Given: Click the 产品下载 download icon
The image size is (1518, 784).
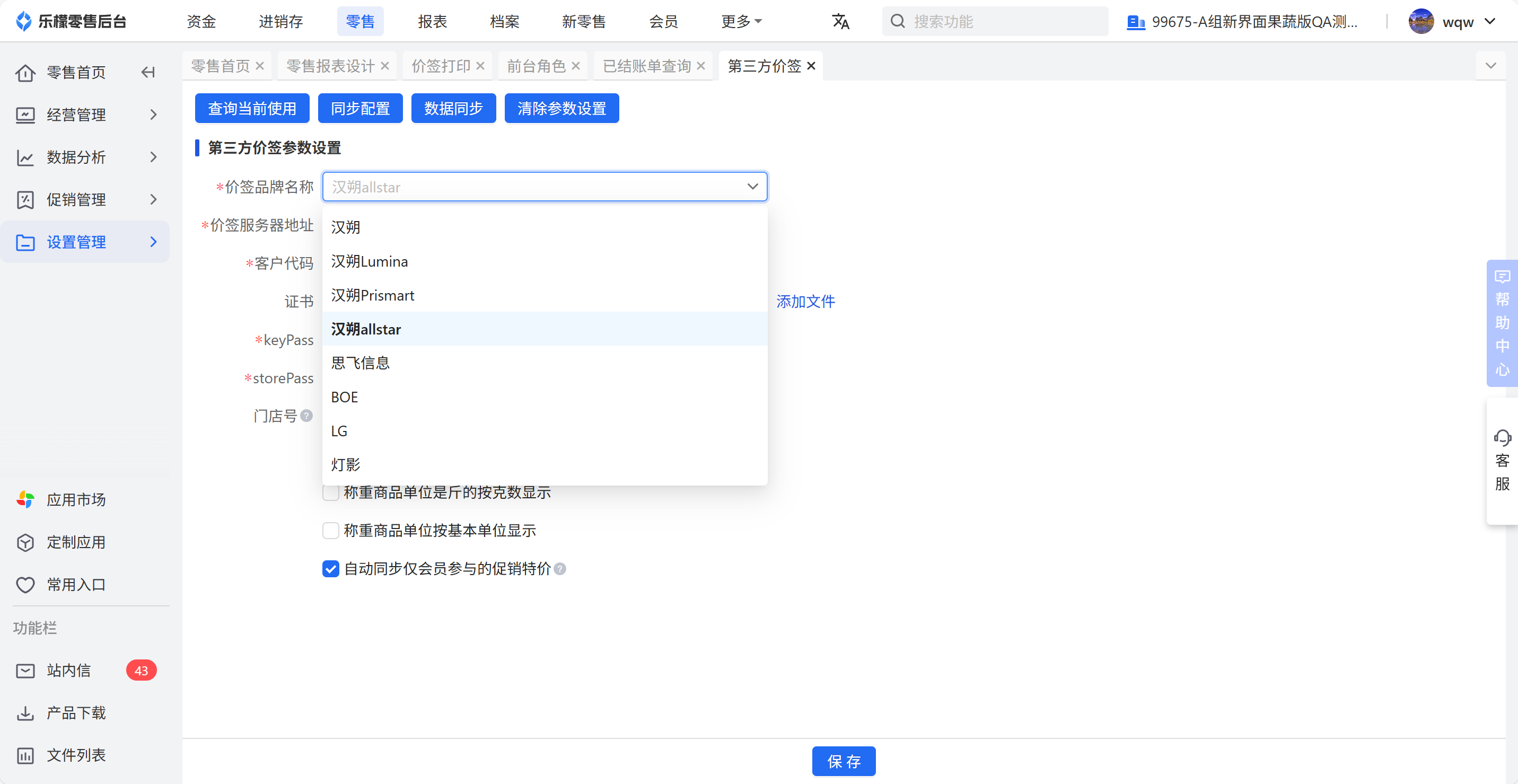Looking at the screenshot, I should (25, 713).
